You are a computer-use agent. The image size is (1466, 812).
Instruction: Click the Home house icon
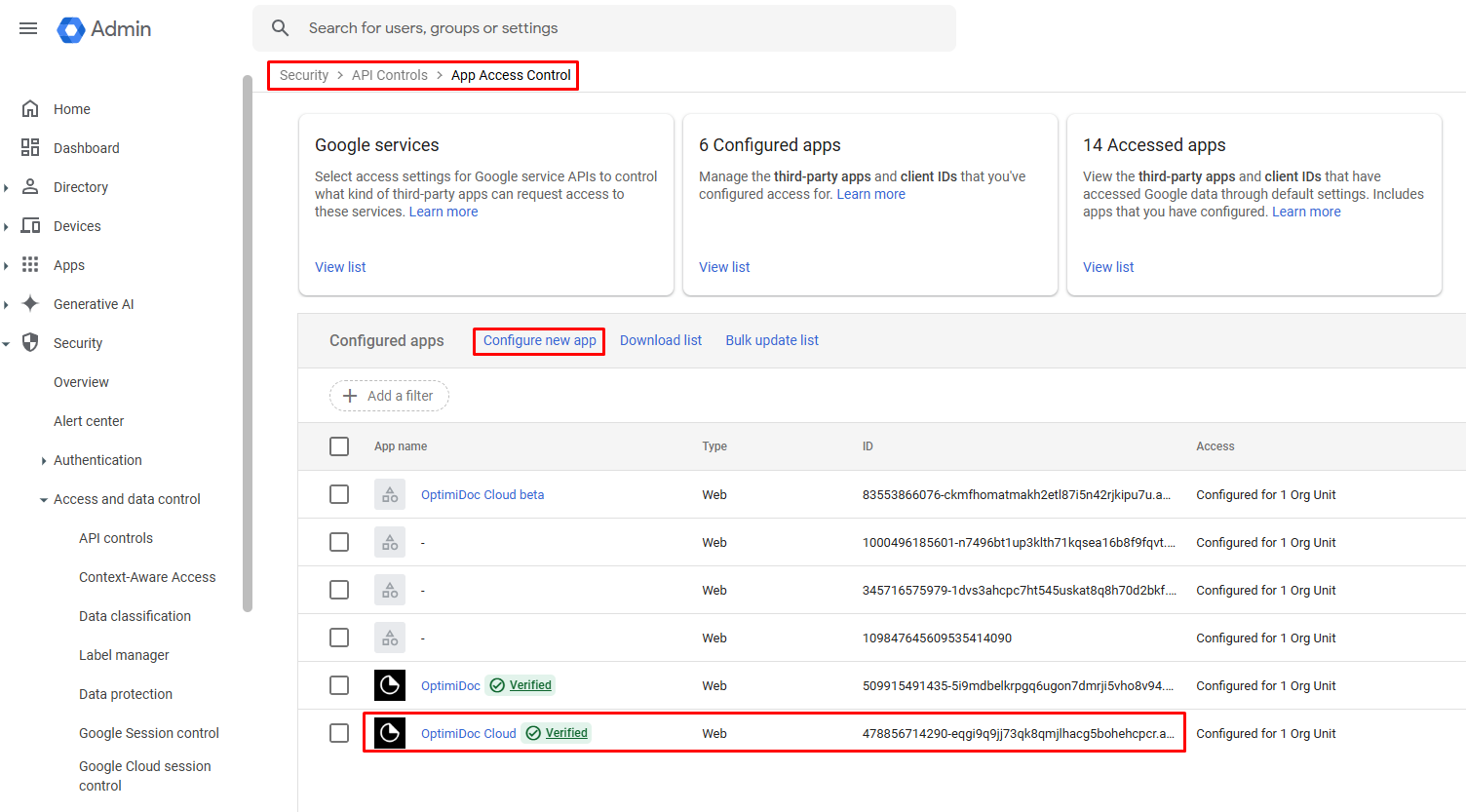(30, 108)
